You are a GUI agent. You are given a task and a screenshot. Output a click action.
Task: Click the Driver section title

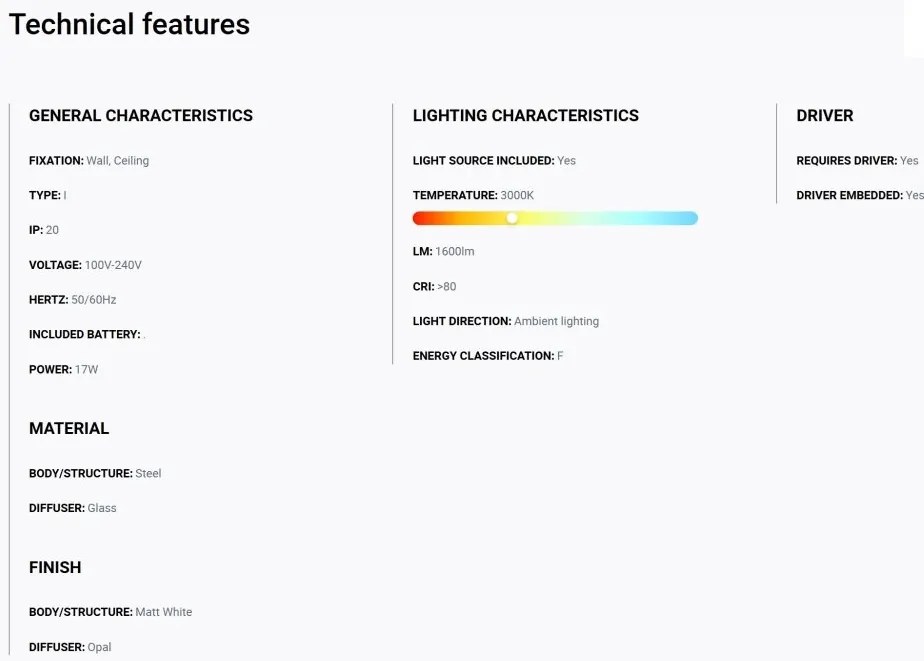pyautogui.click(x=824, y=115)
